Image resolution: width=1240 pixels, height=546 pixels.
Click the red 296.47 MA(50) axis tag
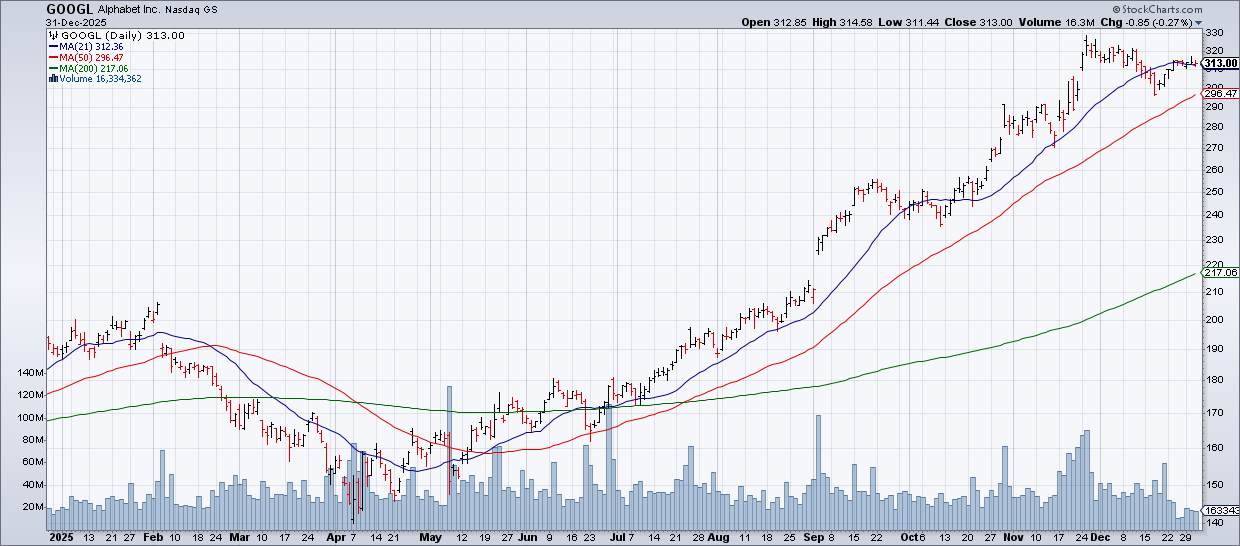click(1218, 94)
